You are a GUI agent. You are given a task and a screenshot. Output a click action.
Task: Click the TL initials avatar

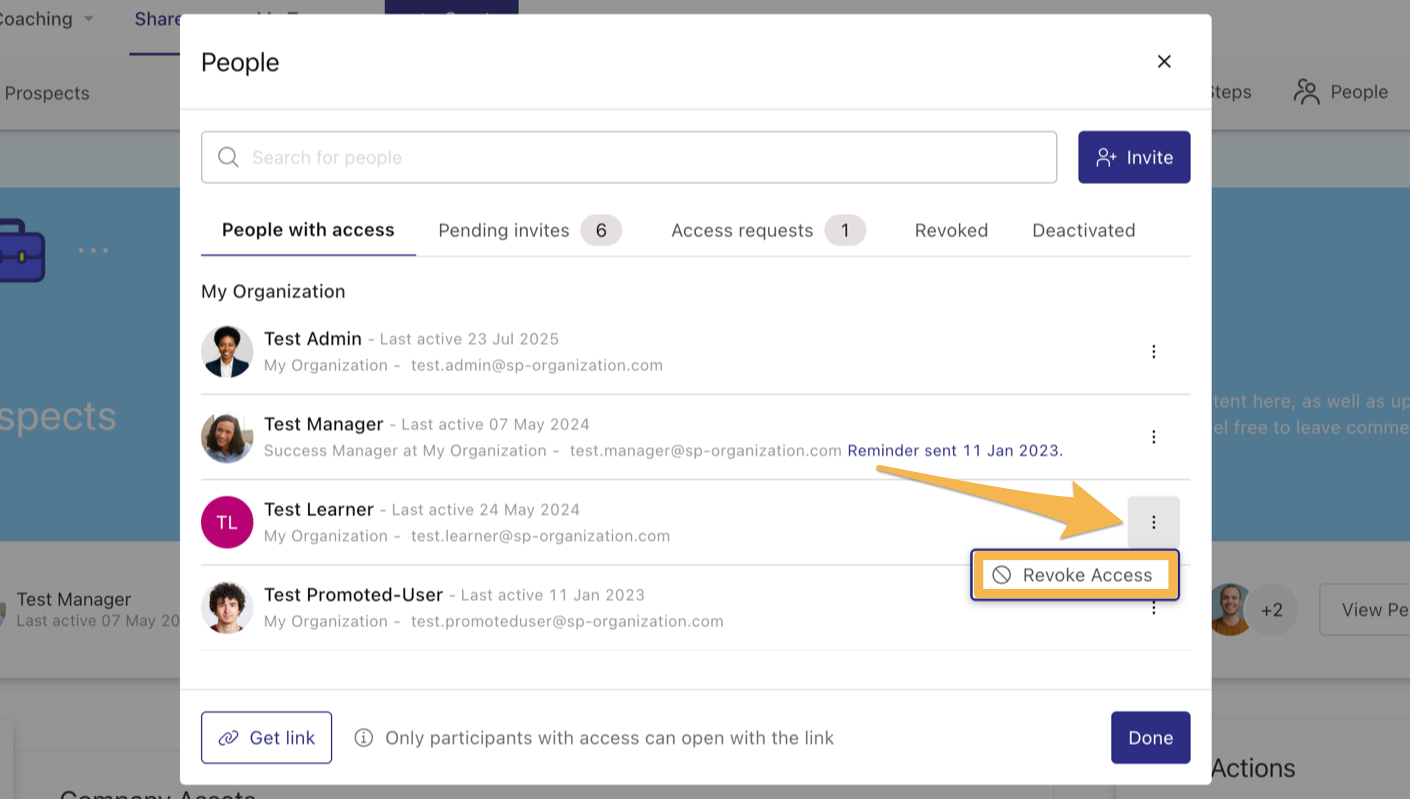[227, 522]
